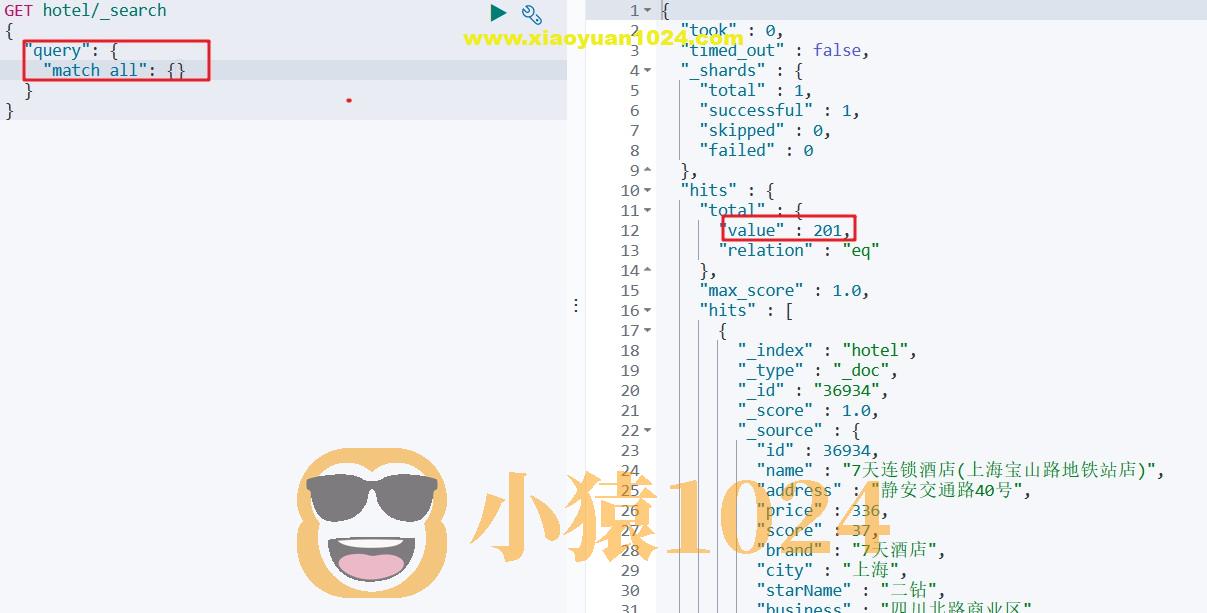
Task: Send the request with the green play icon
Action: 497,12
